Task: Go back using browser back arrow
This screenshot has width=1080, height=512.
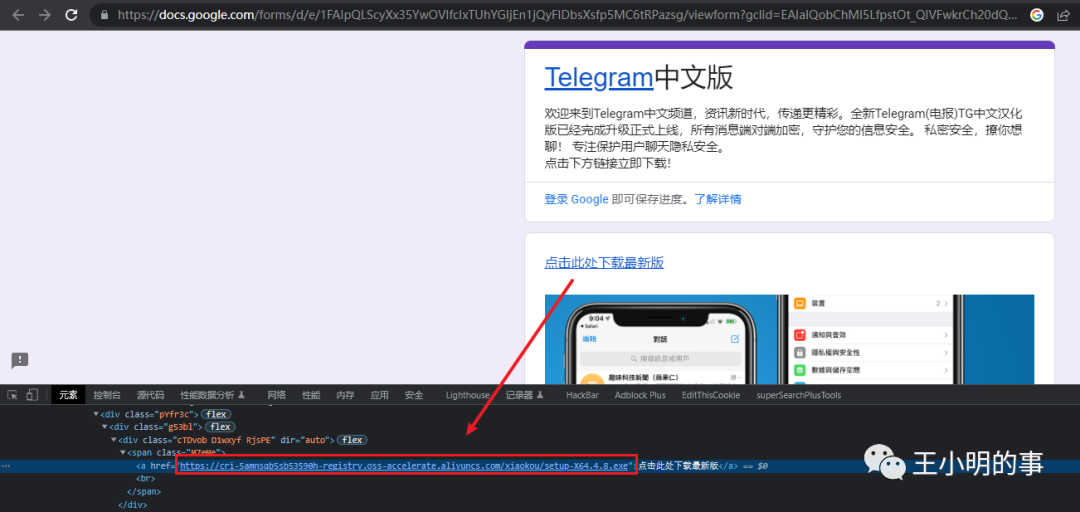Action: pos(19,14)
